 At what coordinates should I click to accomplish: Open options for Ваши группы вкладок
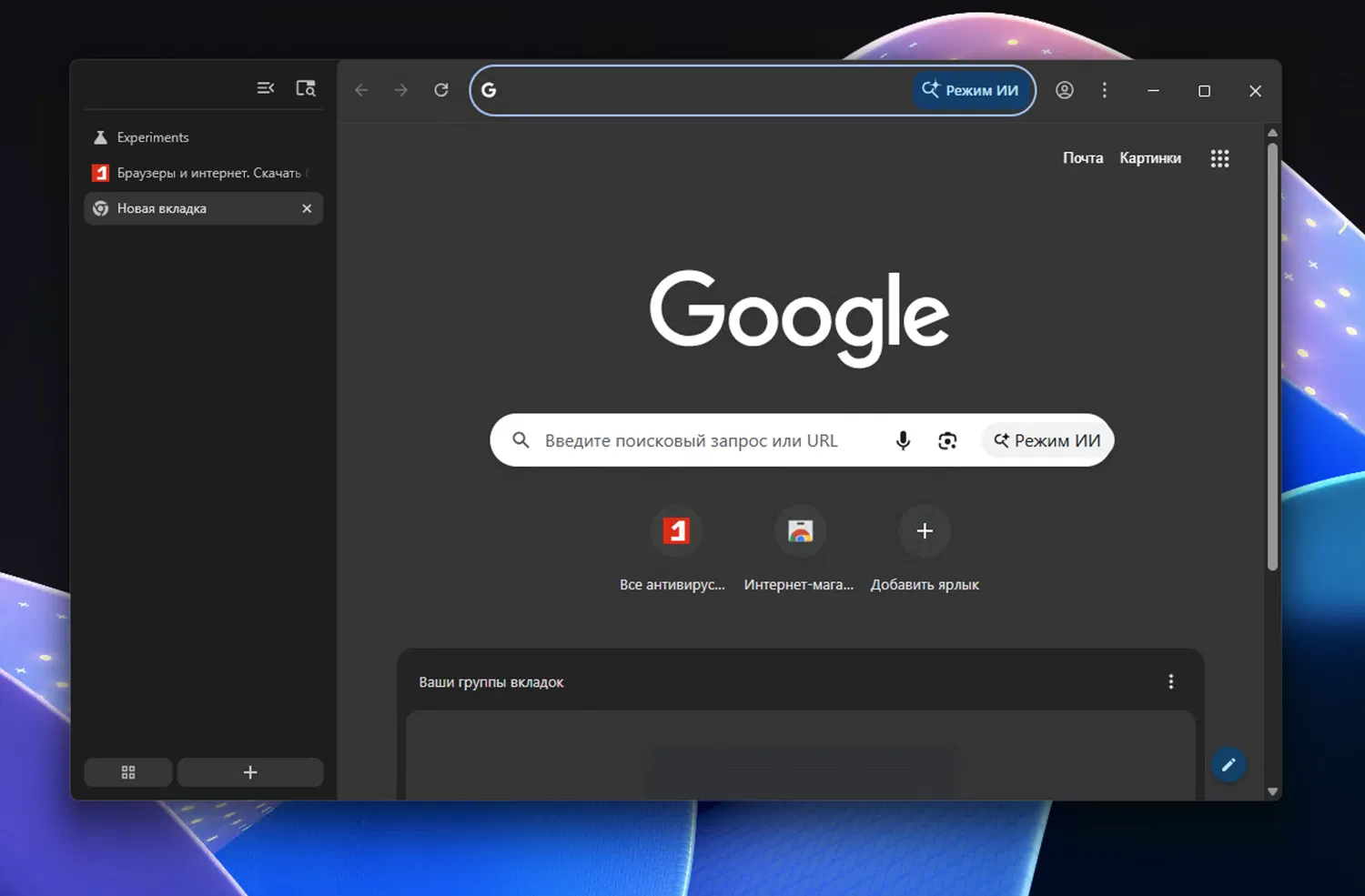point(1171,681)
